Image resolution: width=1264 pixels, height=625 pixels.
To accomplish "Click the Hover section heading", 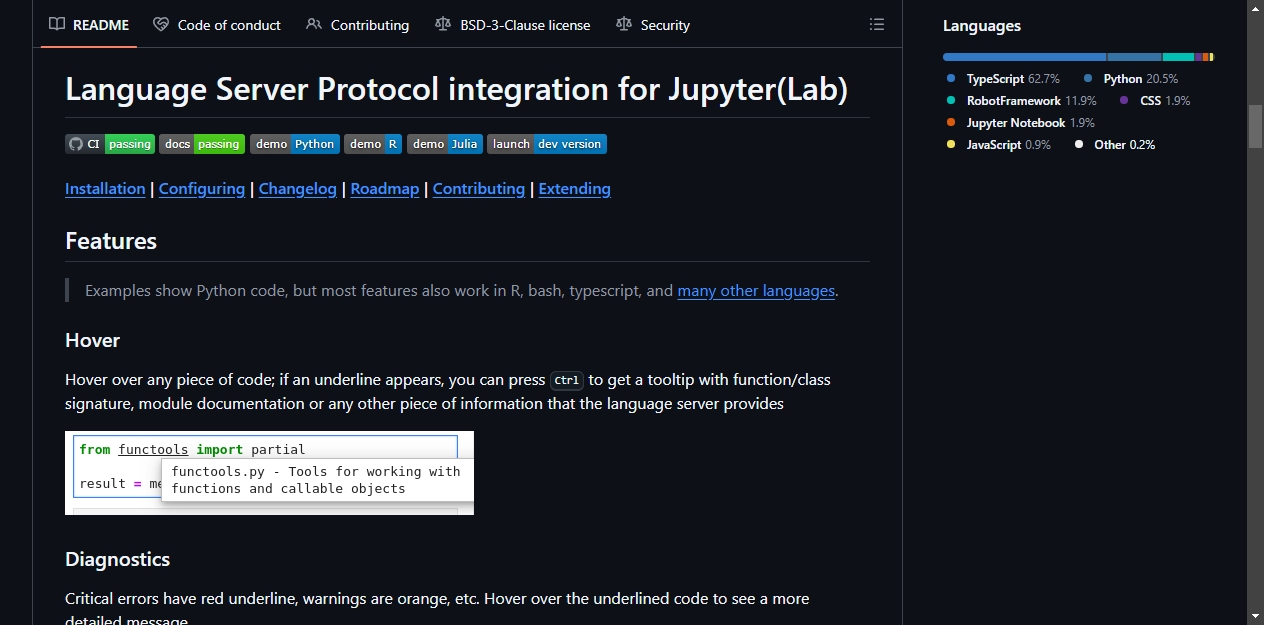I will 92,341.
